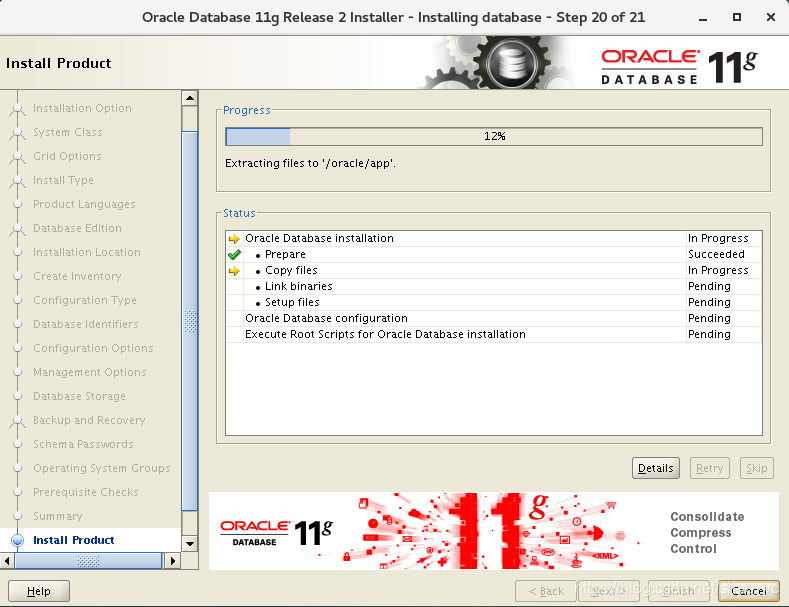The image size is (789, 607).
Task: Maximize the installer window
Action: [737, 18]
